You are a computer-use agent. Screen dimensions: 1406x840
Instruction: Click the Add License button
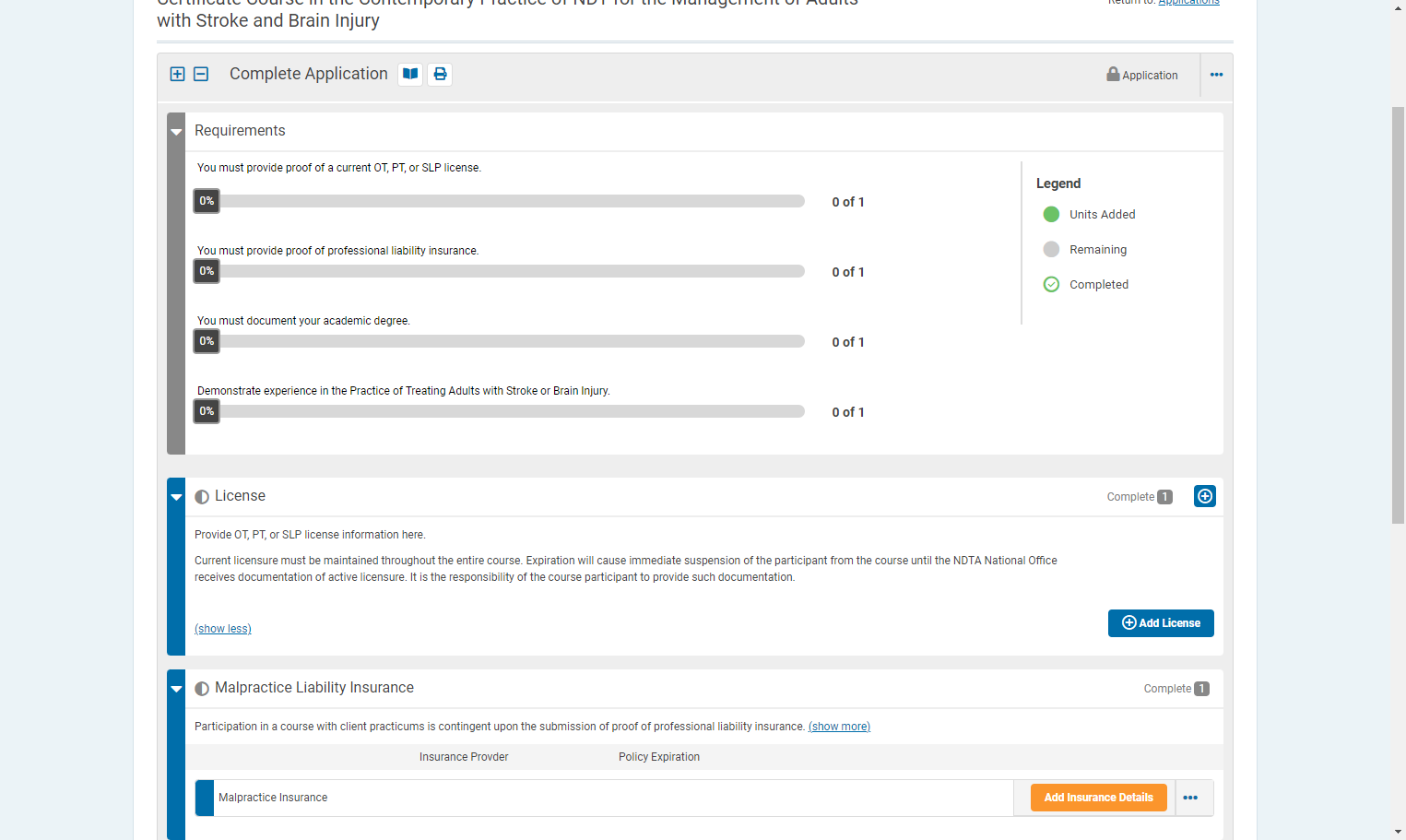[x=1161, y=623]
